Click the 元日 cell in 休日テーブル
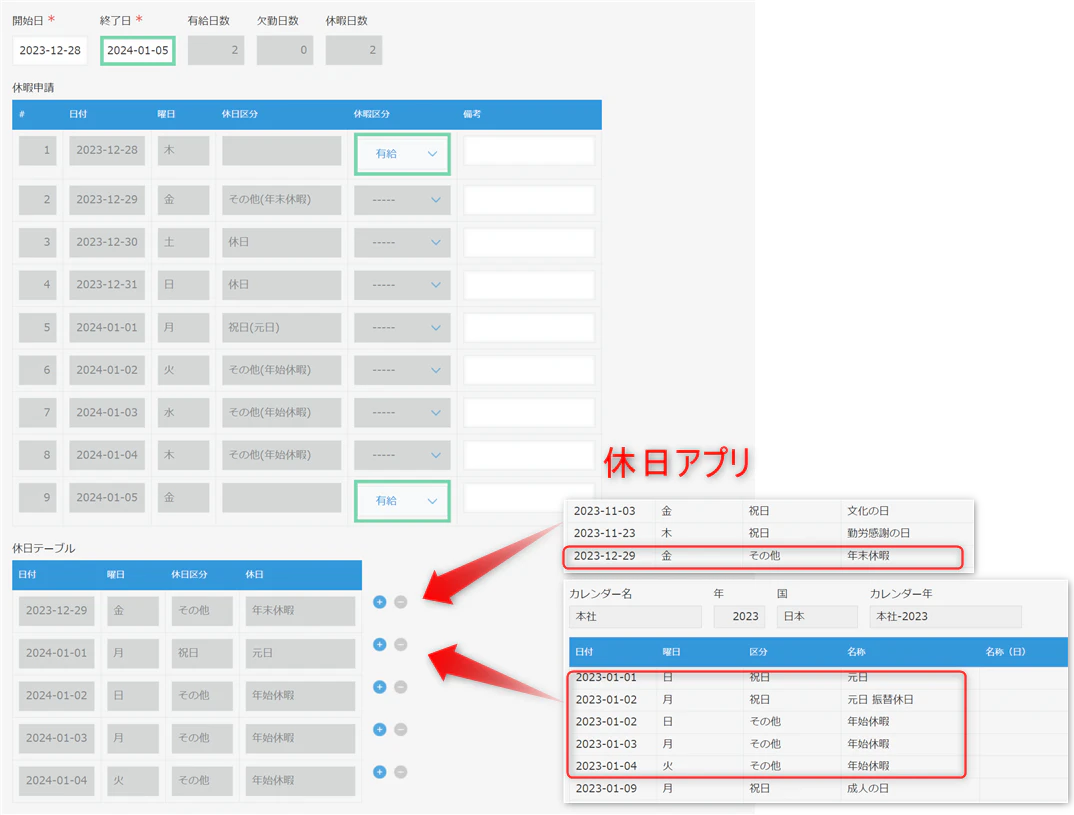 [300, 653]
